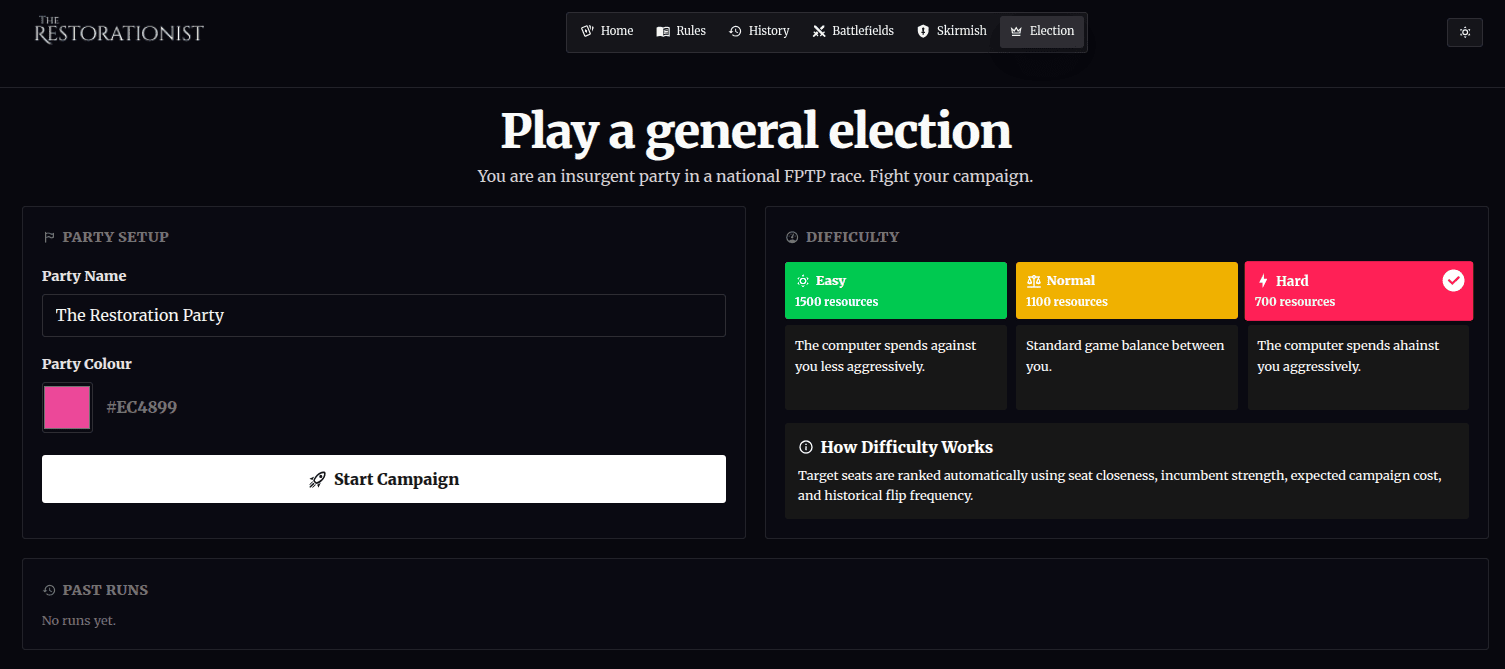Open the Skirmish page link
This screenshot has width=1505, height=669.
(952, 31)
